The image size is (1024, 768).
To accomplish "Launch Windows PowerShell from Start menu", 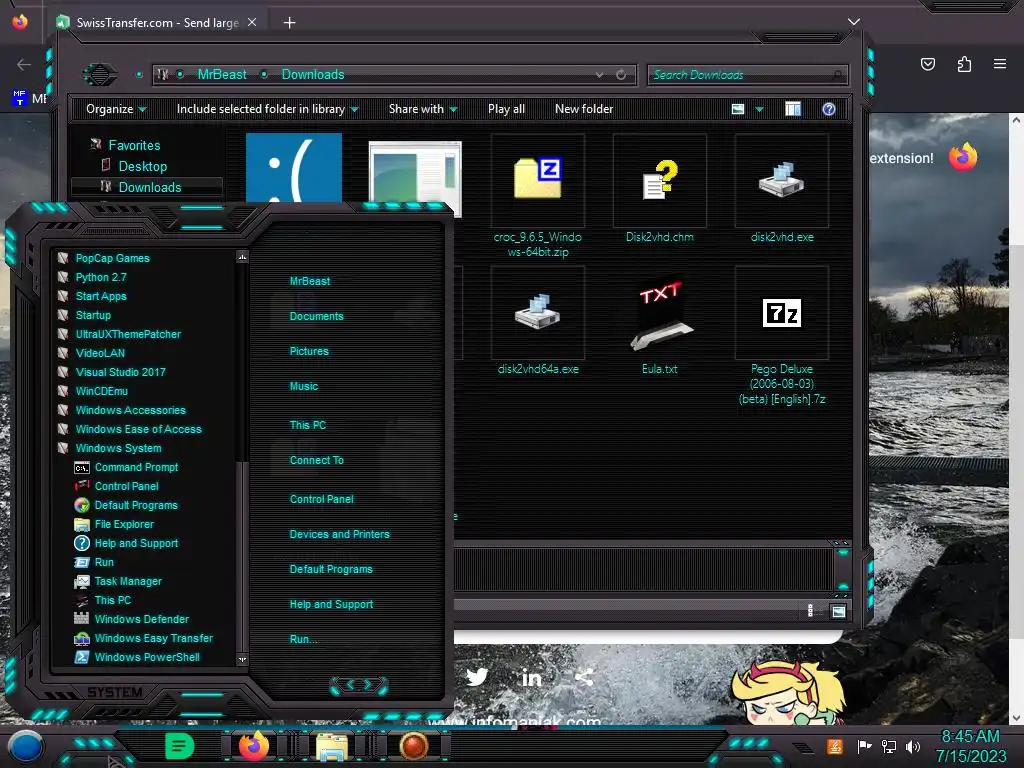I will 147,657.
